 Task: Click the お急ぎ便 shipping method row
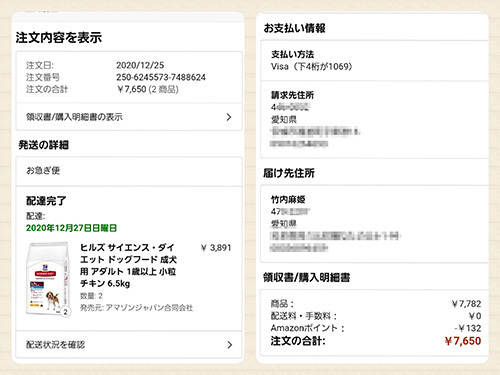coord(129,171)
